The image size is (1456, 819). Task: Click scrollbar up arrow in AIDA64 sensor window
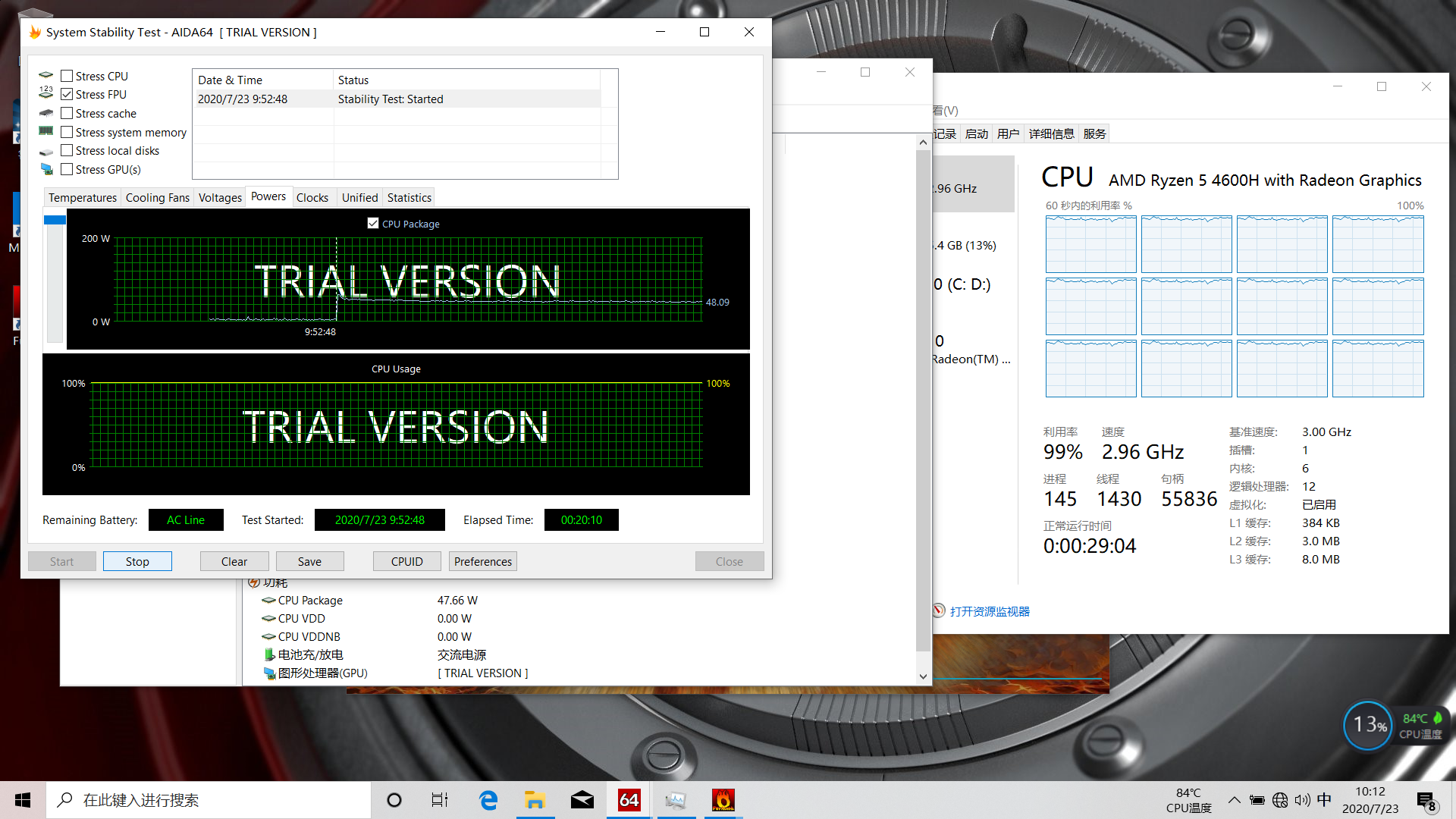point(923,143)
